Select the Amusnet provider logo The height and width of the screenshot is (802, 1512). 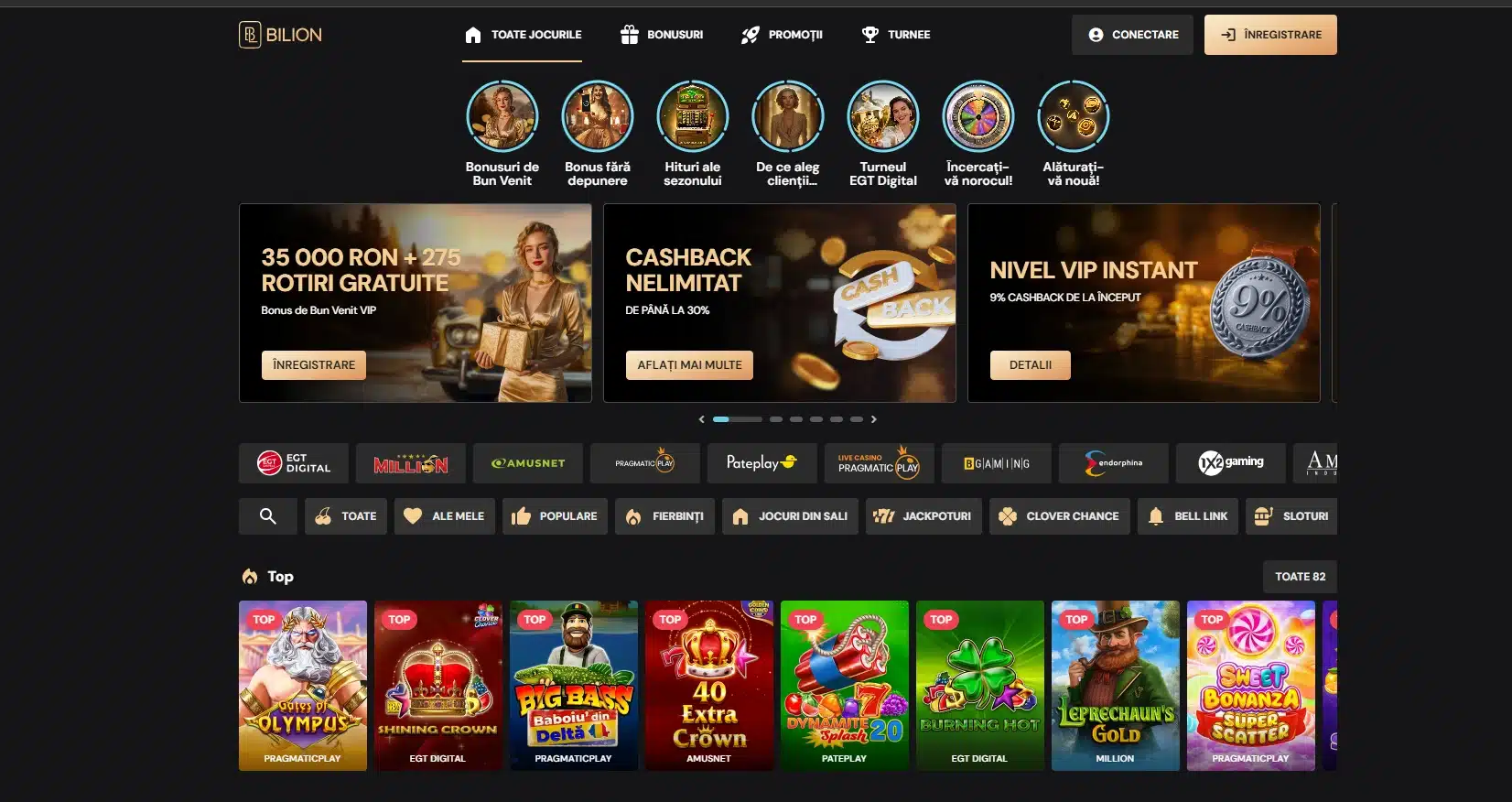click(x=528, y=463)
